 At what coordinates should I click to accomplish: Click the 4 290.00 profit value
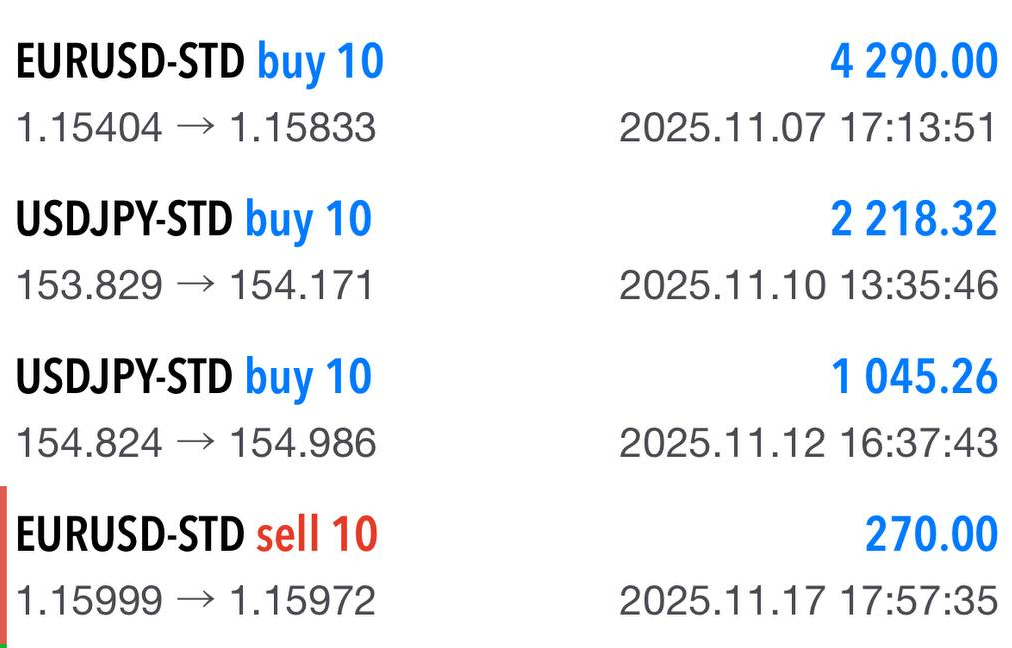[x=913, y=62]
